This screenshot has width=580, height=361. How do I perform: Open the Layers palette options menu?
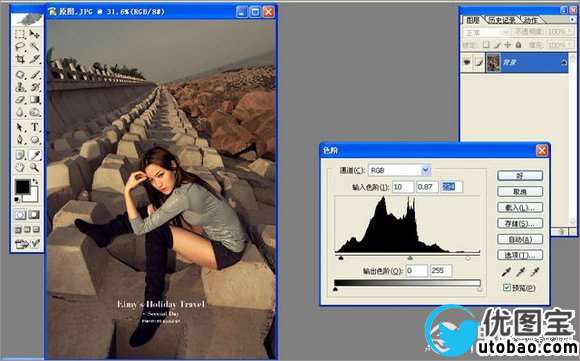tap(573, 20)
